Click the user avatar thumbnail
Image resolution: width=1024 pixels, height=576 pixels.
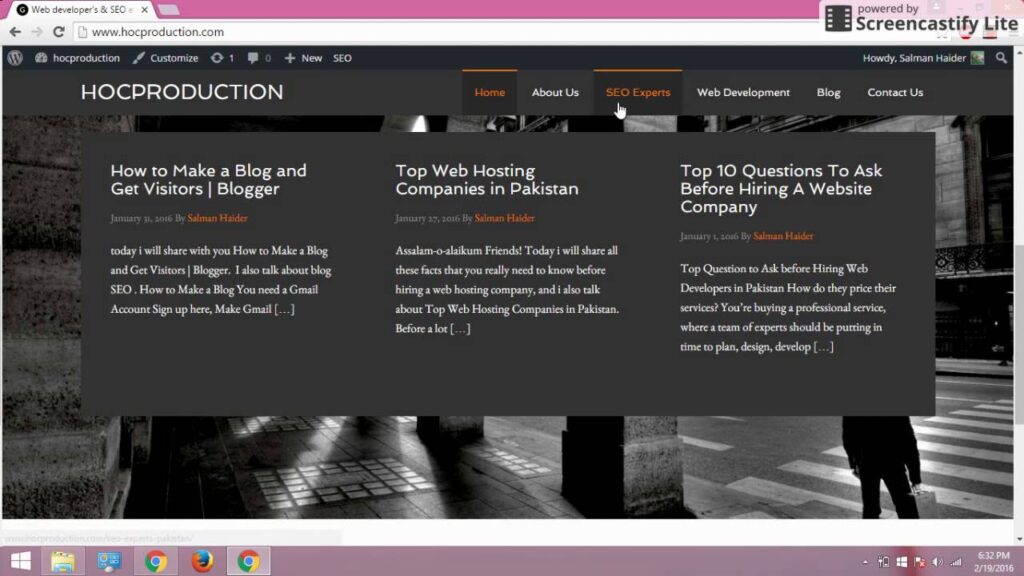coord(977,58)
